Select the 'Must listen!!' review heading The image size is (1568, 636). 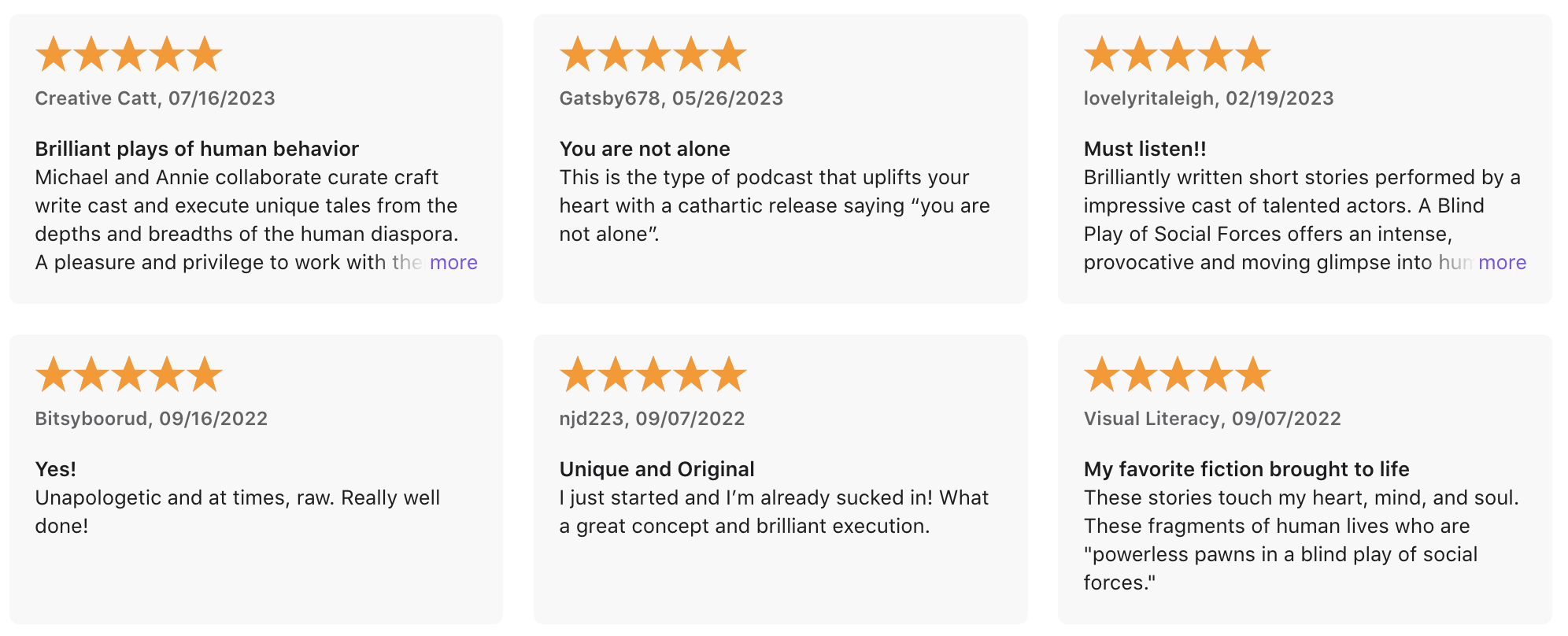tap(1145, 149)
